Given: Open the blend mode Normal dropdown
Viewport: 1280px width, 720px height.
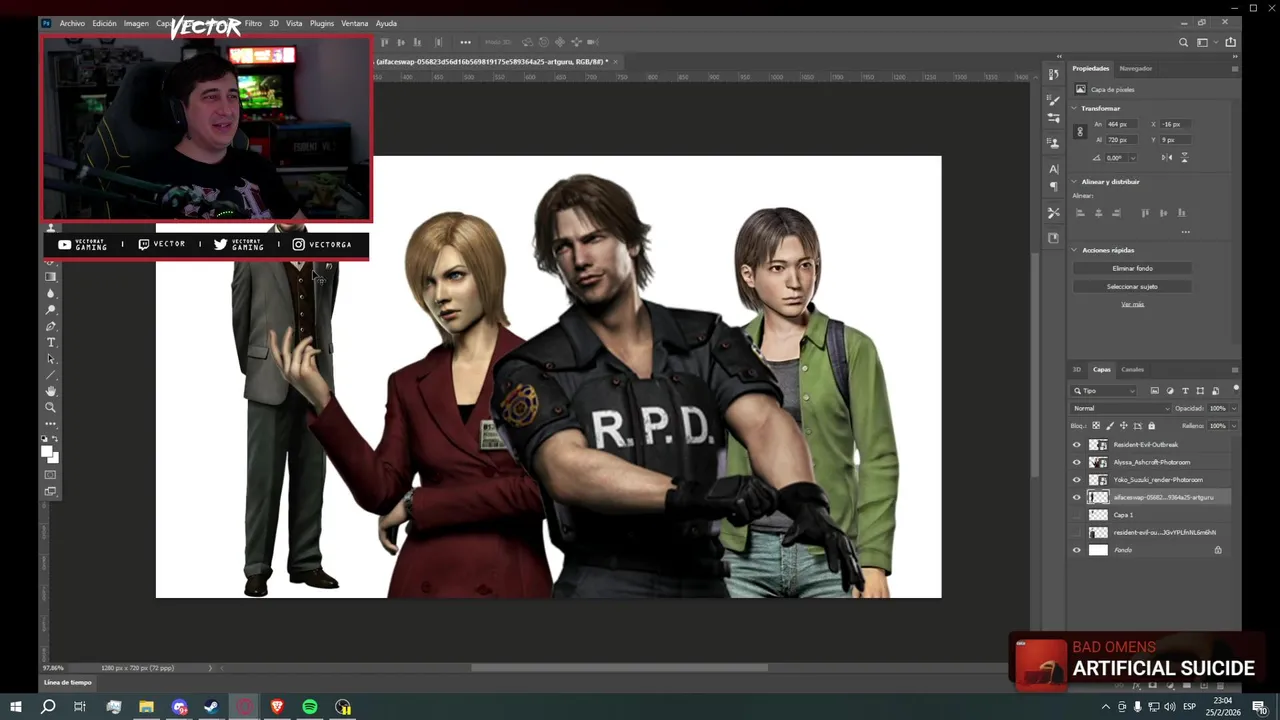Looking at the screenshot, I should click(1121, 408).
